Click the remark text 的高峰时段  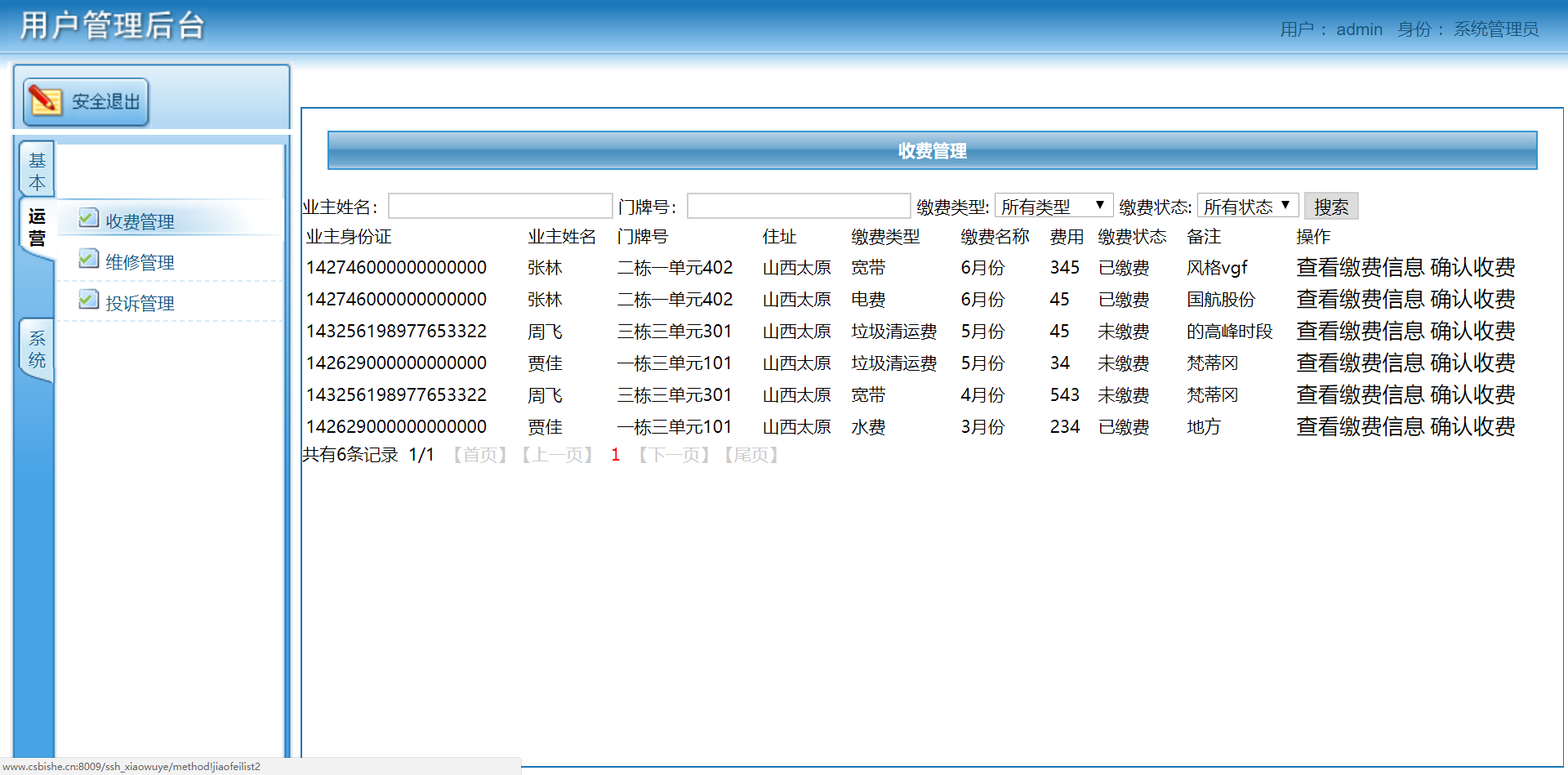[x=1230, y=332]
